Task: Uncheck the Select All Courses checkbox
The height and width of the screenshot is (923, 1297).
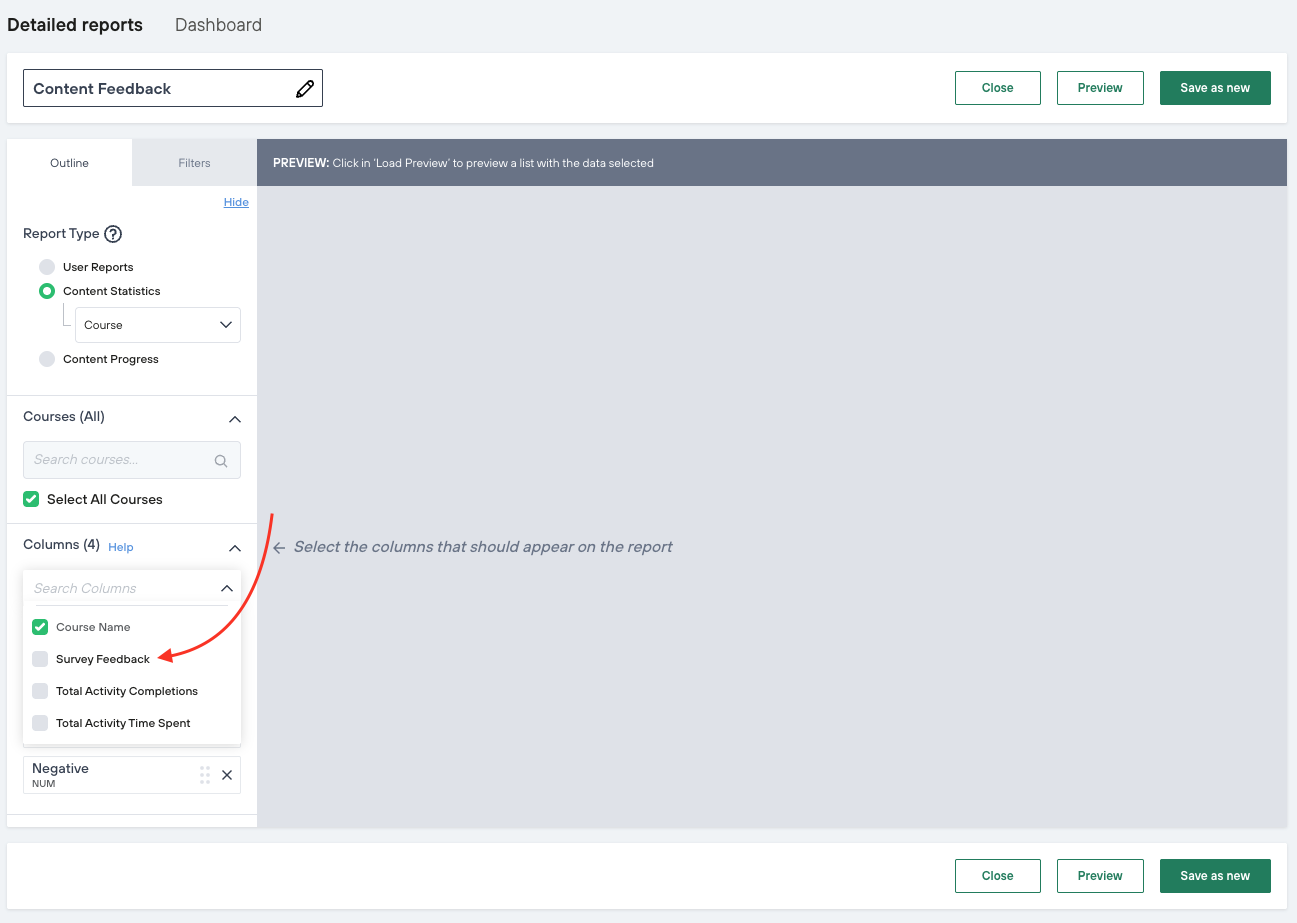Action: [x=31, y=499]
